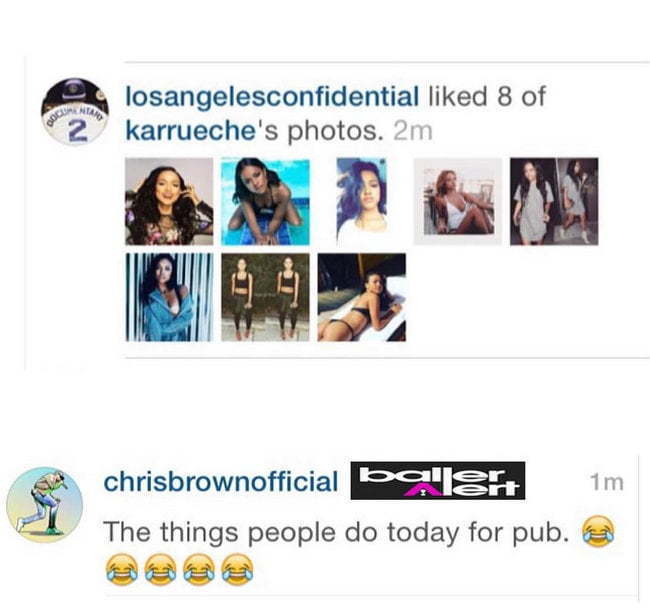Click the first laughing emoji after pub

click(598, 531)
